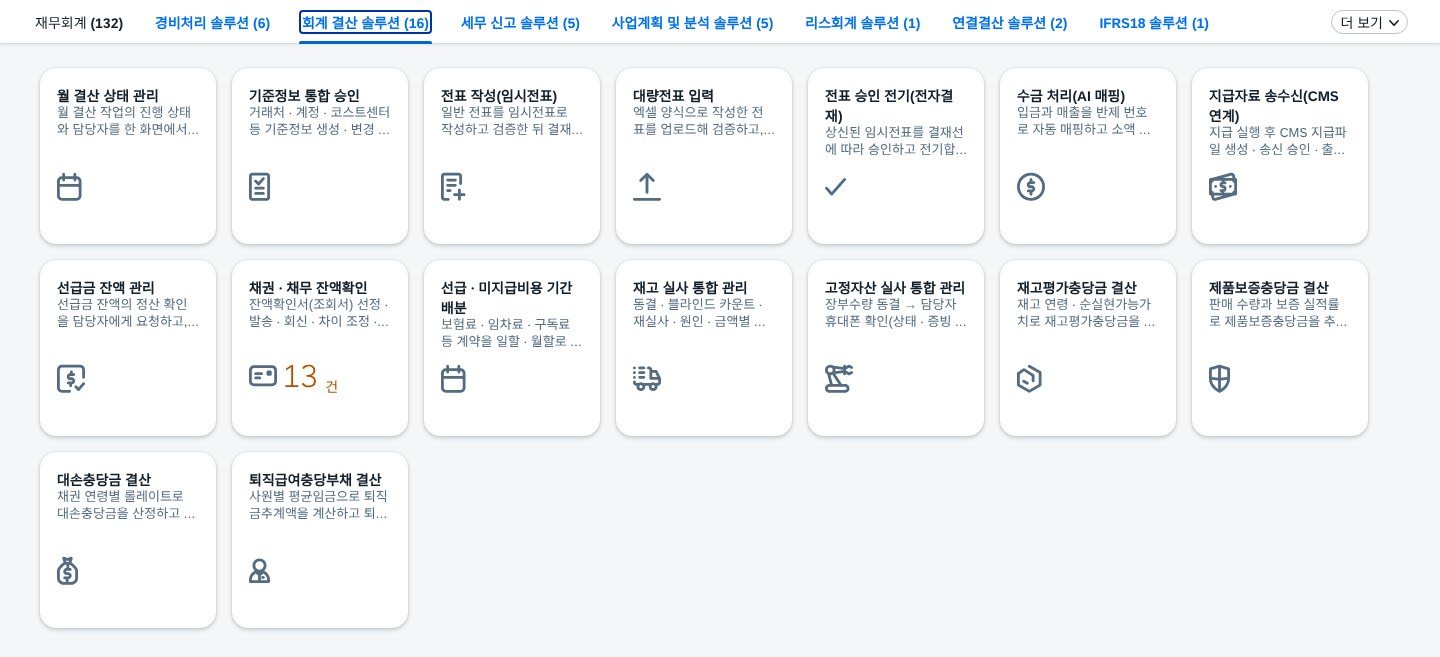The height and width of the screenshot is (657, 1440).
Task: Click the checkmark icon on 전표 승인 전기 tile
Action: (835, 187)
